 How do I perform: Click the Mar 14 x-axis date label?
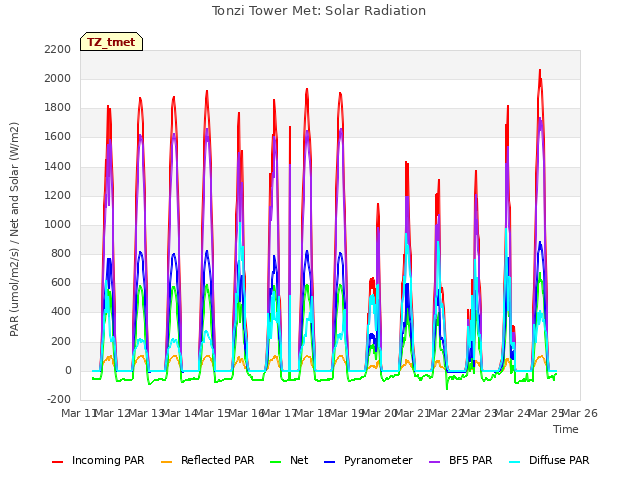point(179,413)
